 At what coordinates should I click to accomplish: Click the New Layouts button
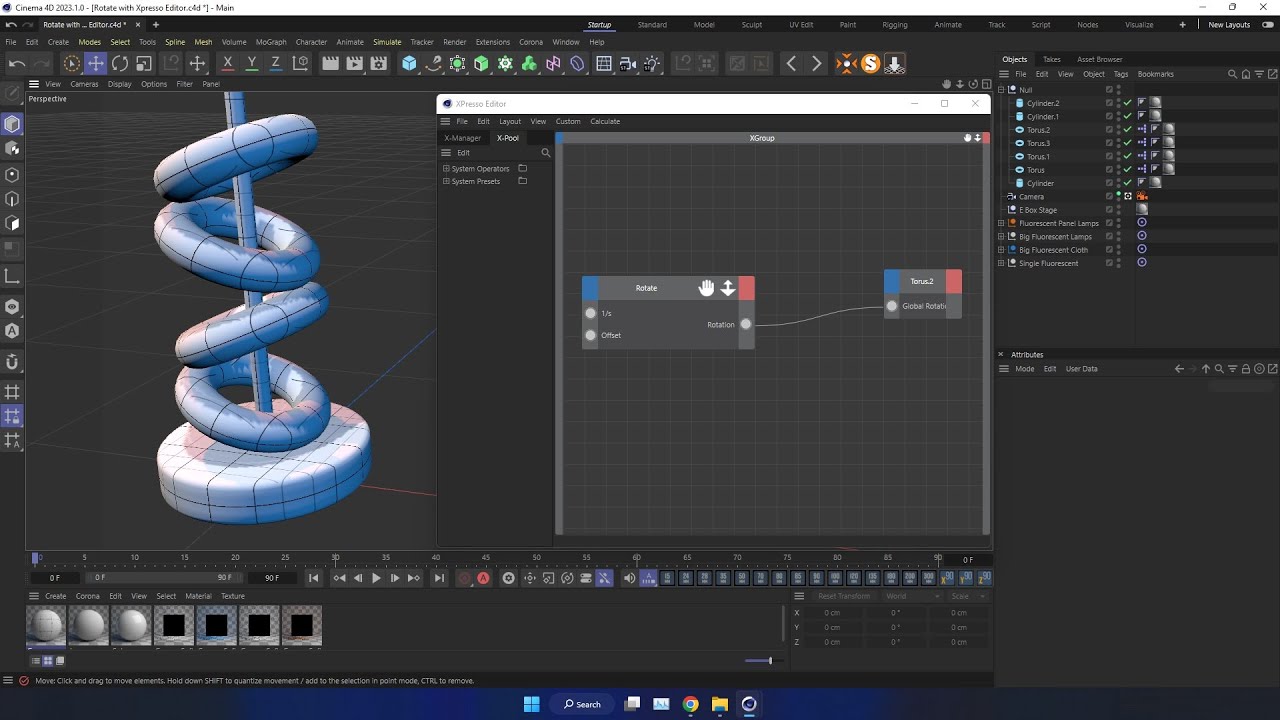1229,24
